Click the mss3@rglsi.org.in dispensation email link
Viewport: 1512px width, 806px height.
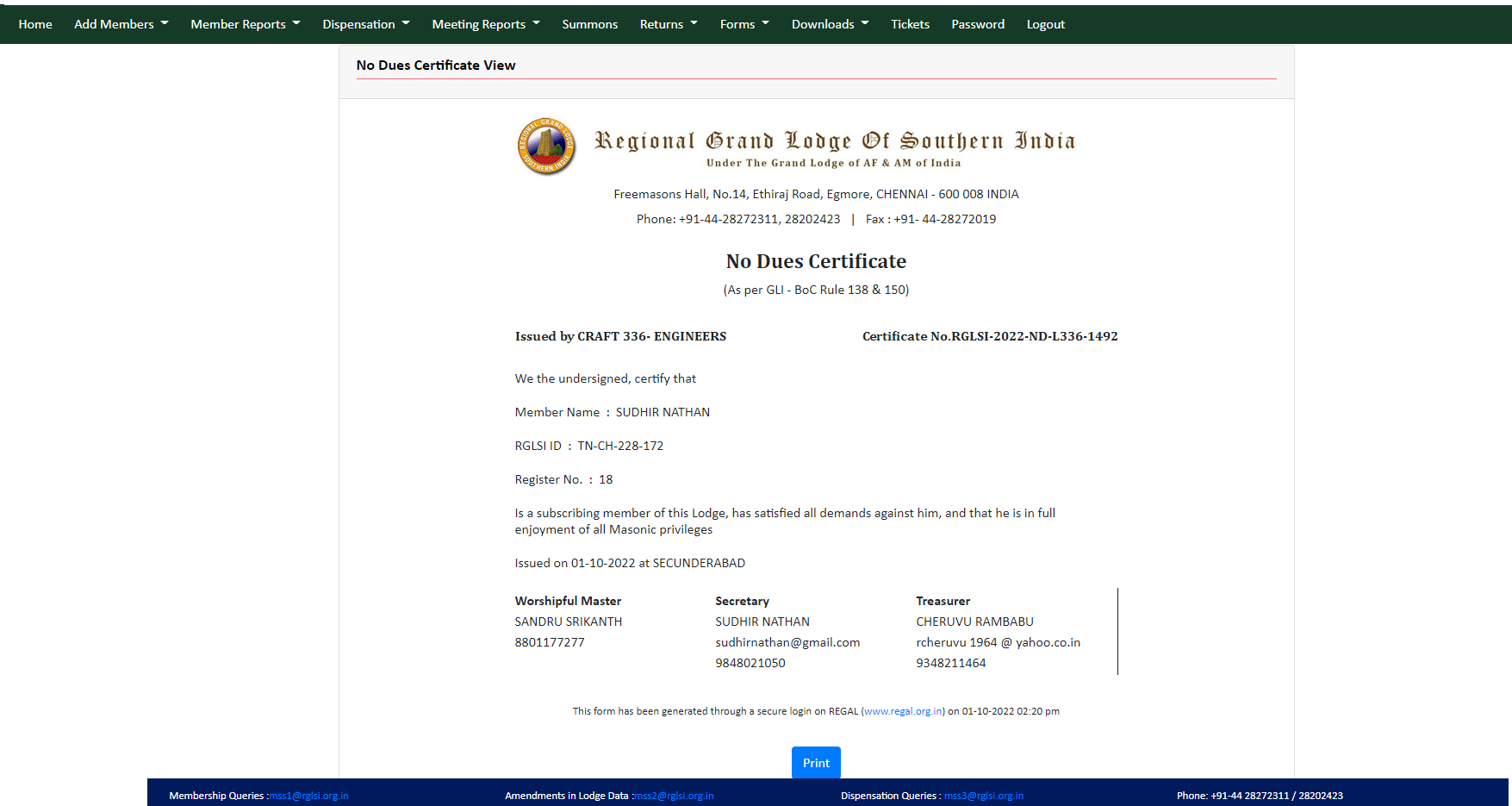(984, 796)
